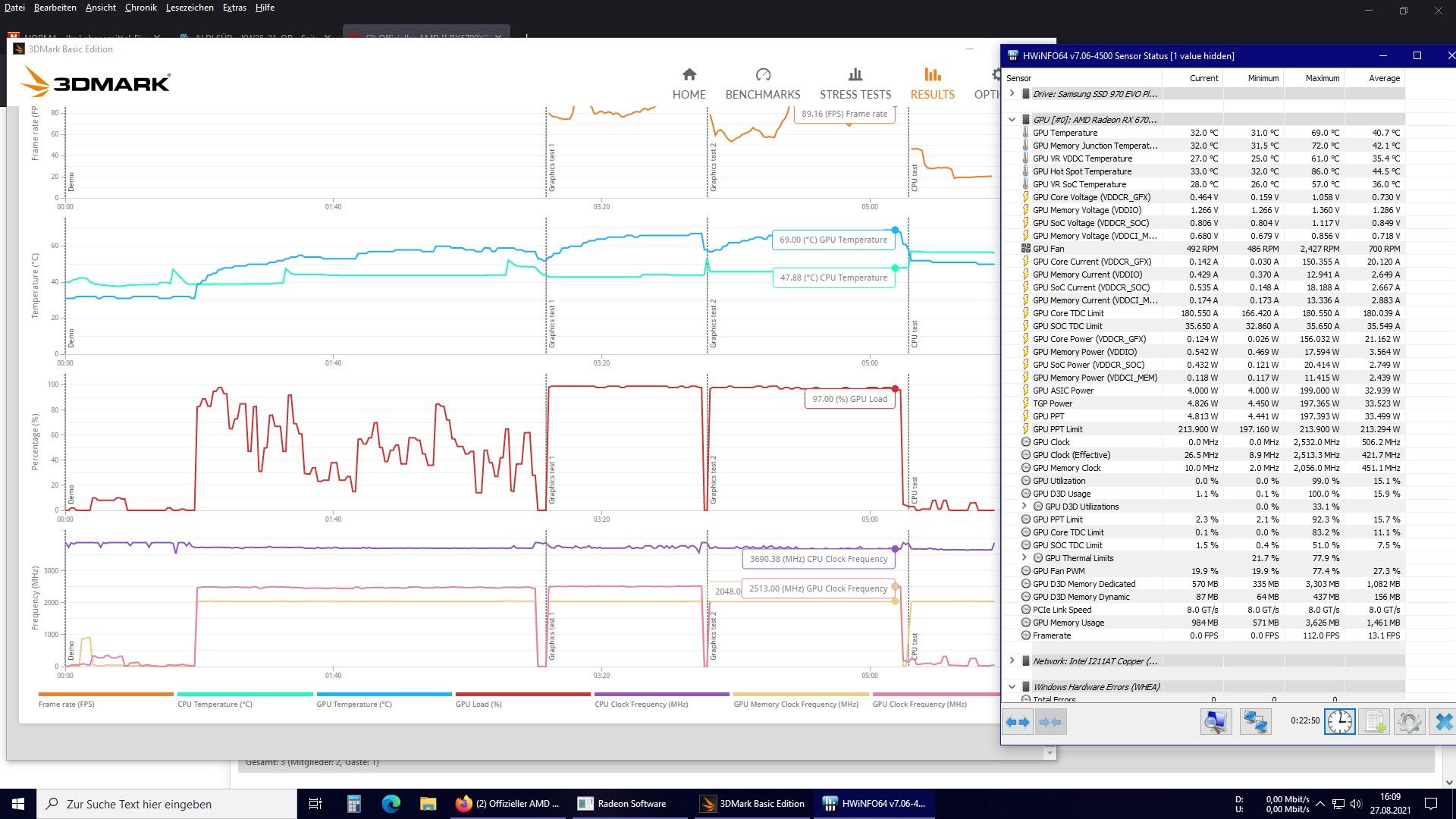Collapse the AMD Radeon RX GPU sensor group

pyautogui.click(x=1012, y=119)
